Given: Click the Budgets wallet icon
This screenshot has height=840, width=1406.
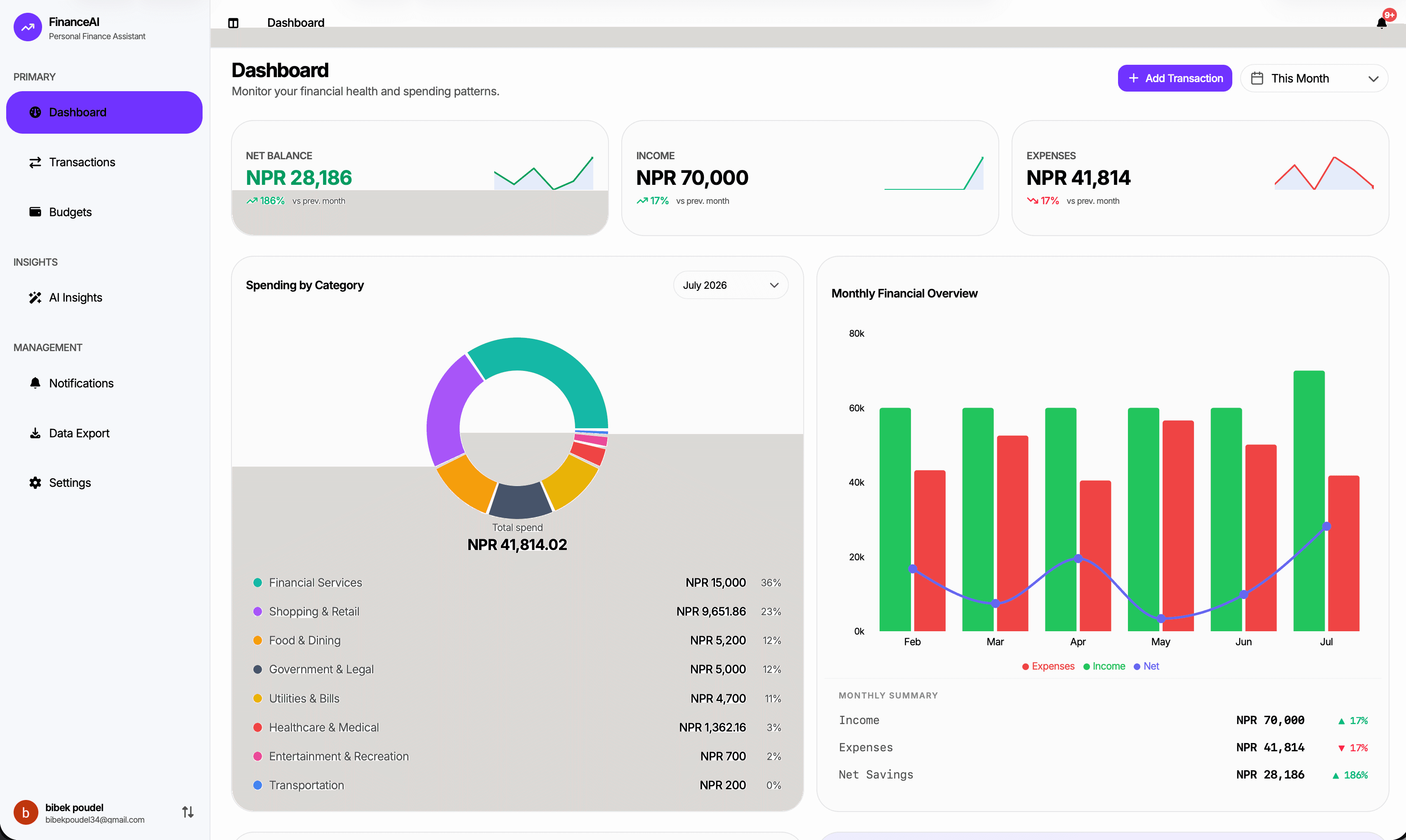Looking at the screenshot, I should point(35,212).
